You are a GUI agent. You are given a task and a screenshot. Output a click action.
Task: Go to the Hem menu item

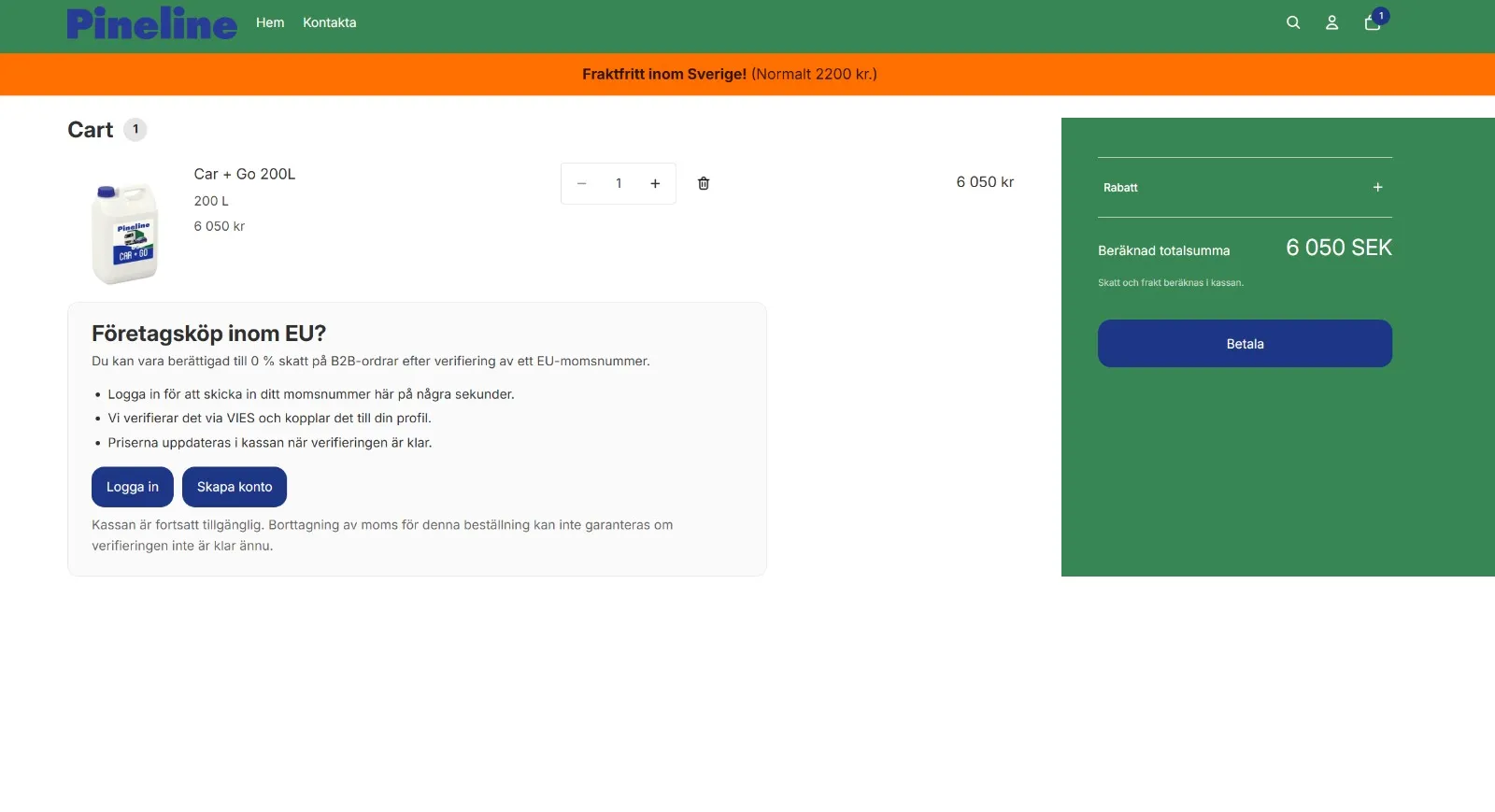(x=270, y=22)
